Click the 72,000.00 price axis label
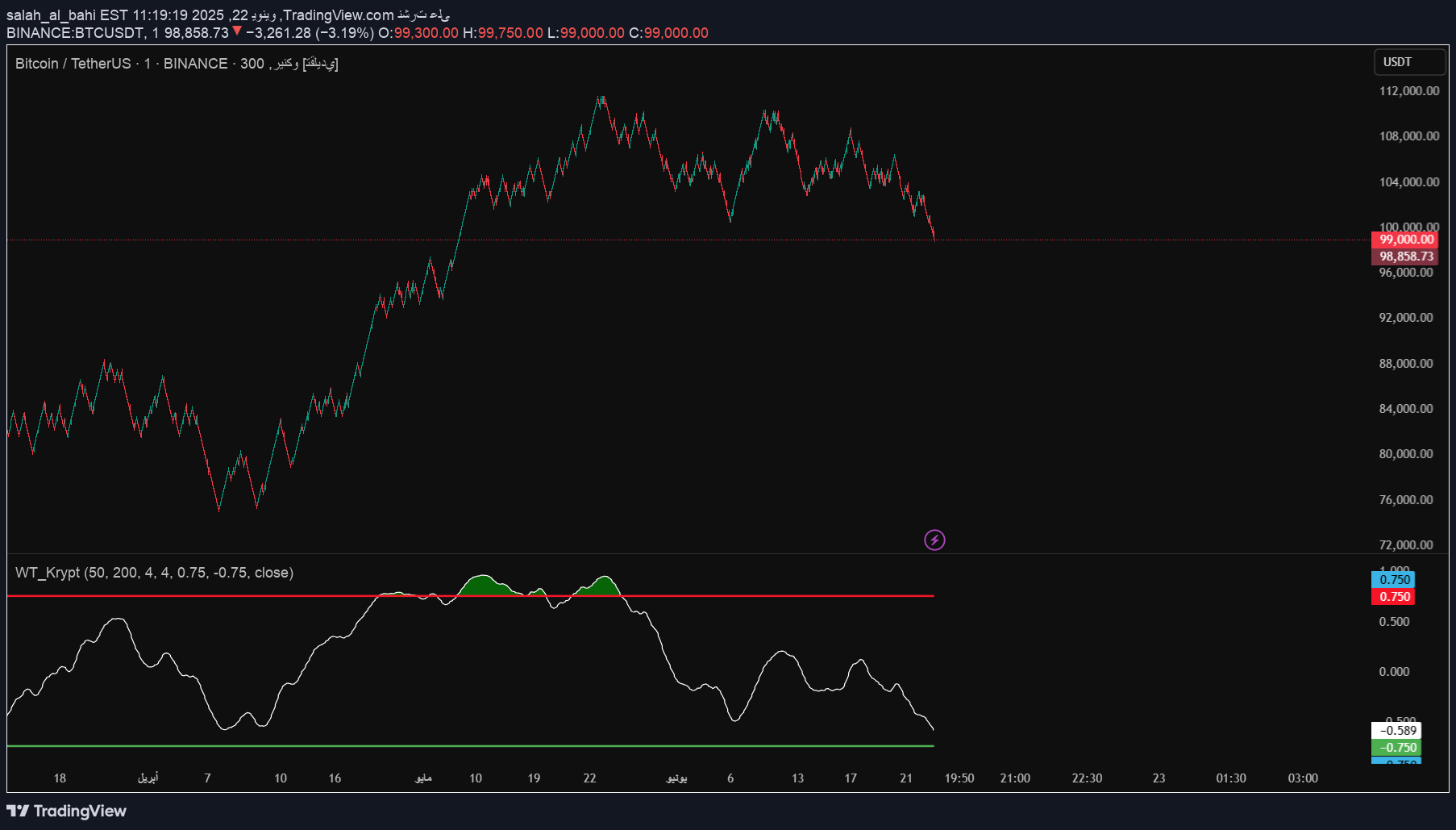Viewport: 1456px width, 830px height. coord(1406,545)
